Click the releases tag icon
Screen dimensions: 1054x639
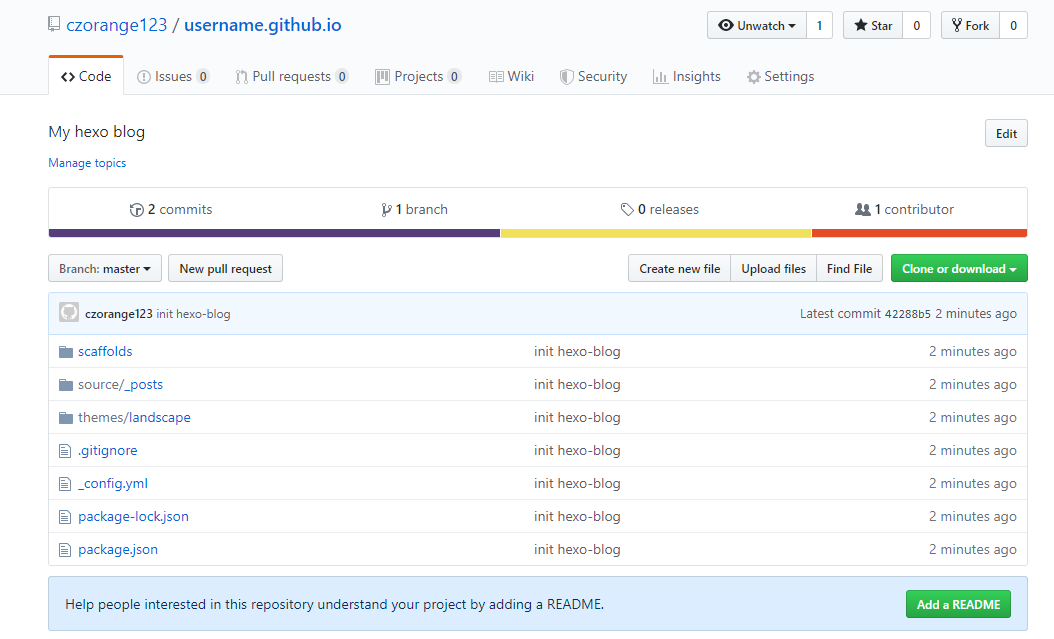[x=627, y=210]
